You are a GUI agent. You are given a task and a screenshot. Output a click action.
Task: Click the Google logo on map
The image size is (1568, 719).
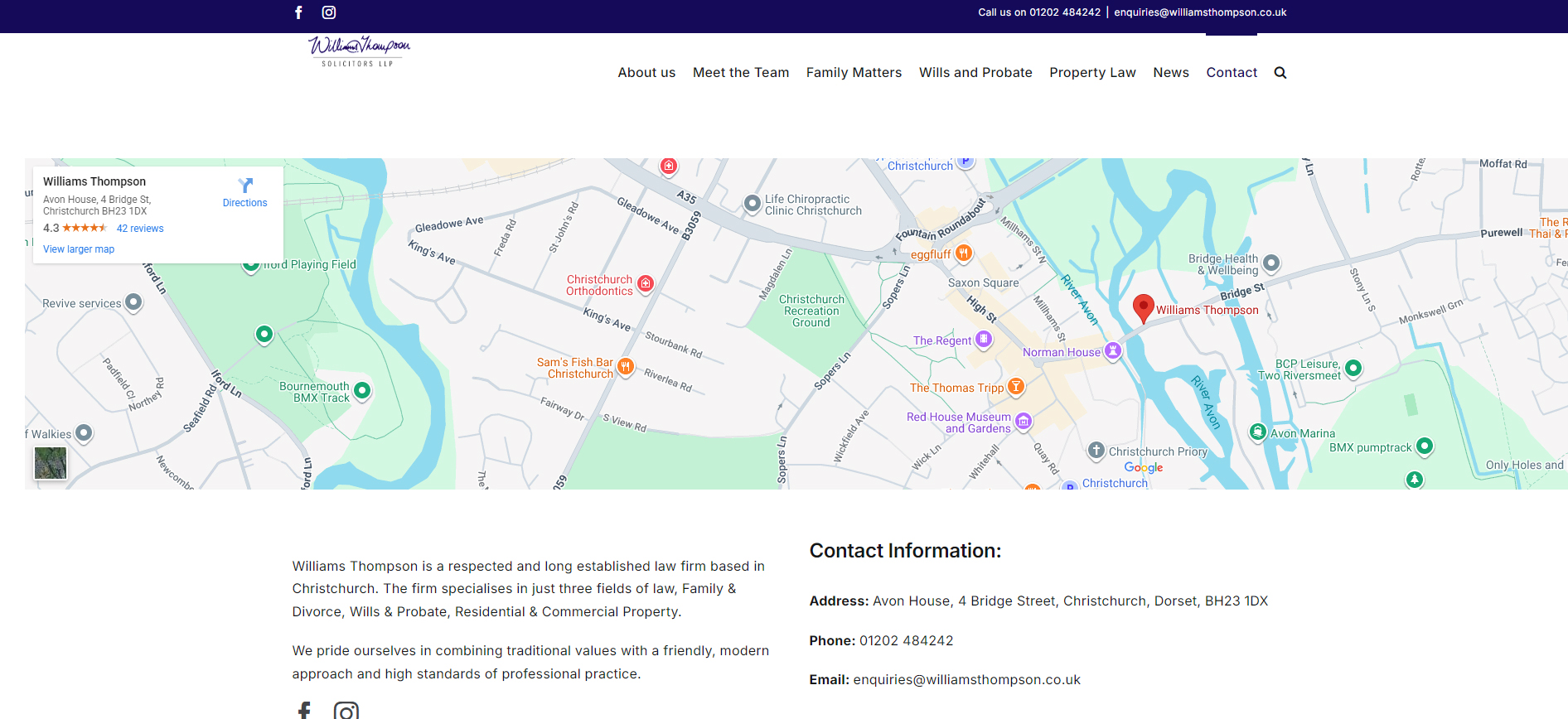coord(1144,468)
